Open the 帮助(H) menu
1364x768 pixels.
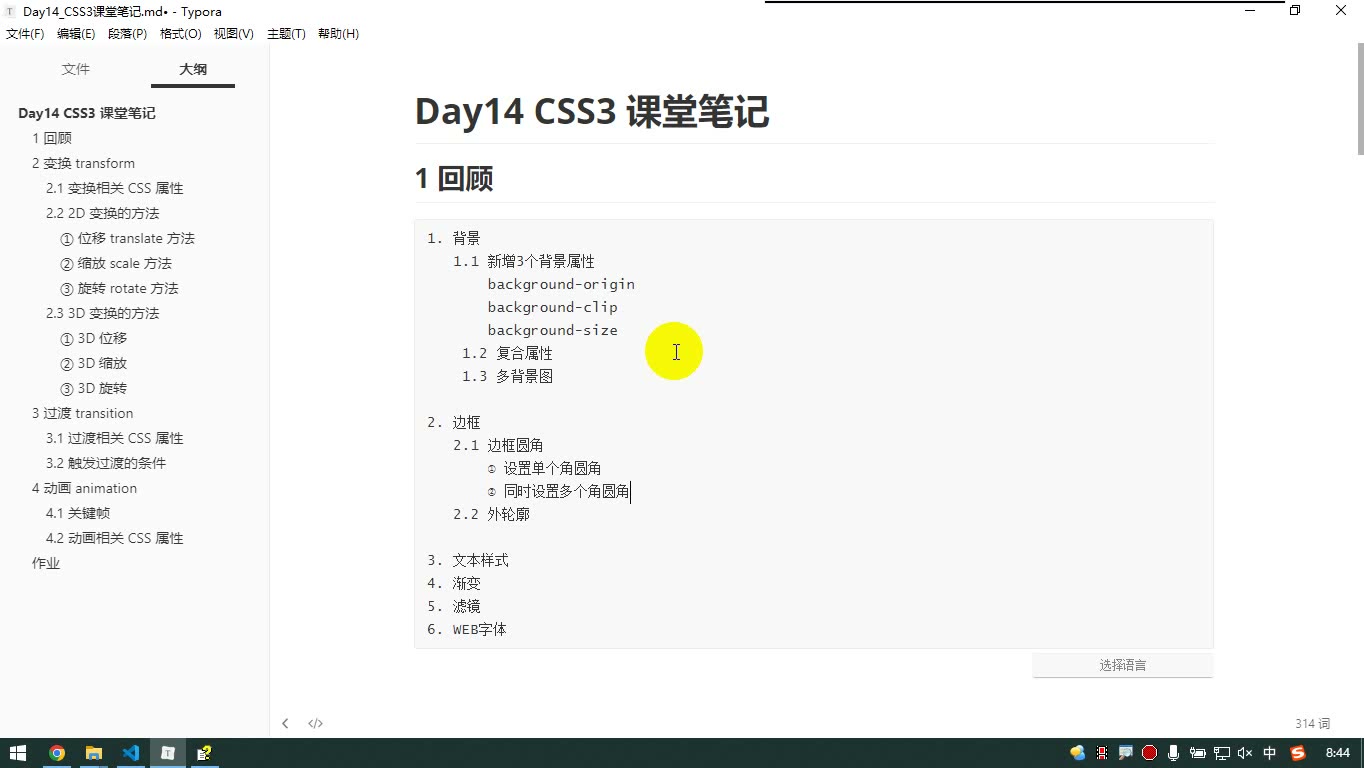click(338, 34)
